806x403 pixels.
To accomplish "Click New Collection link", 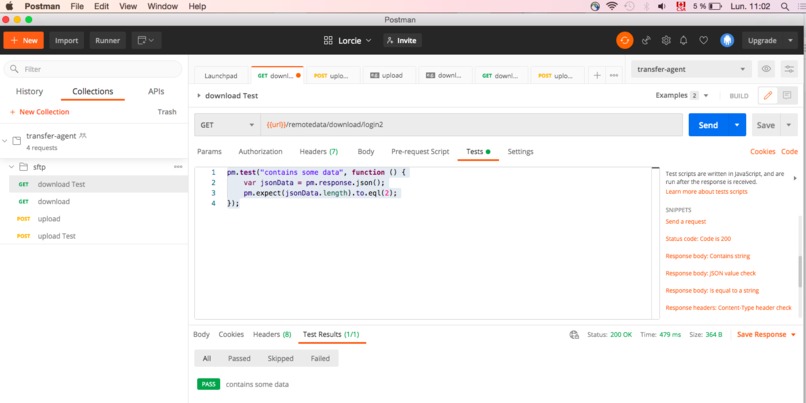I will coord(39,112).
